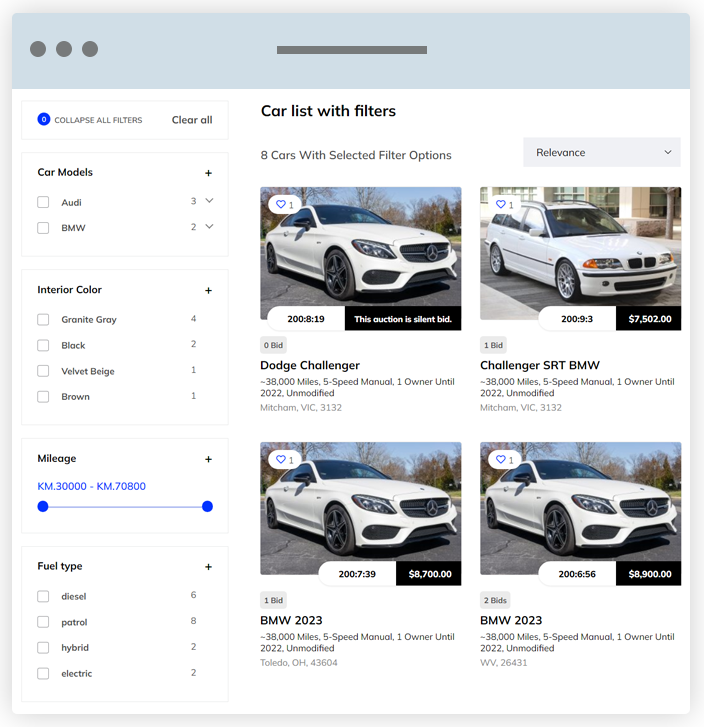
Task: Tick the Brown interior checkbox
Action: [43, 396]
